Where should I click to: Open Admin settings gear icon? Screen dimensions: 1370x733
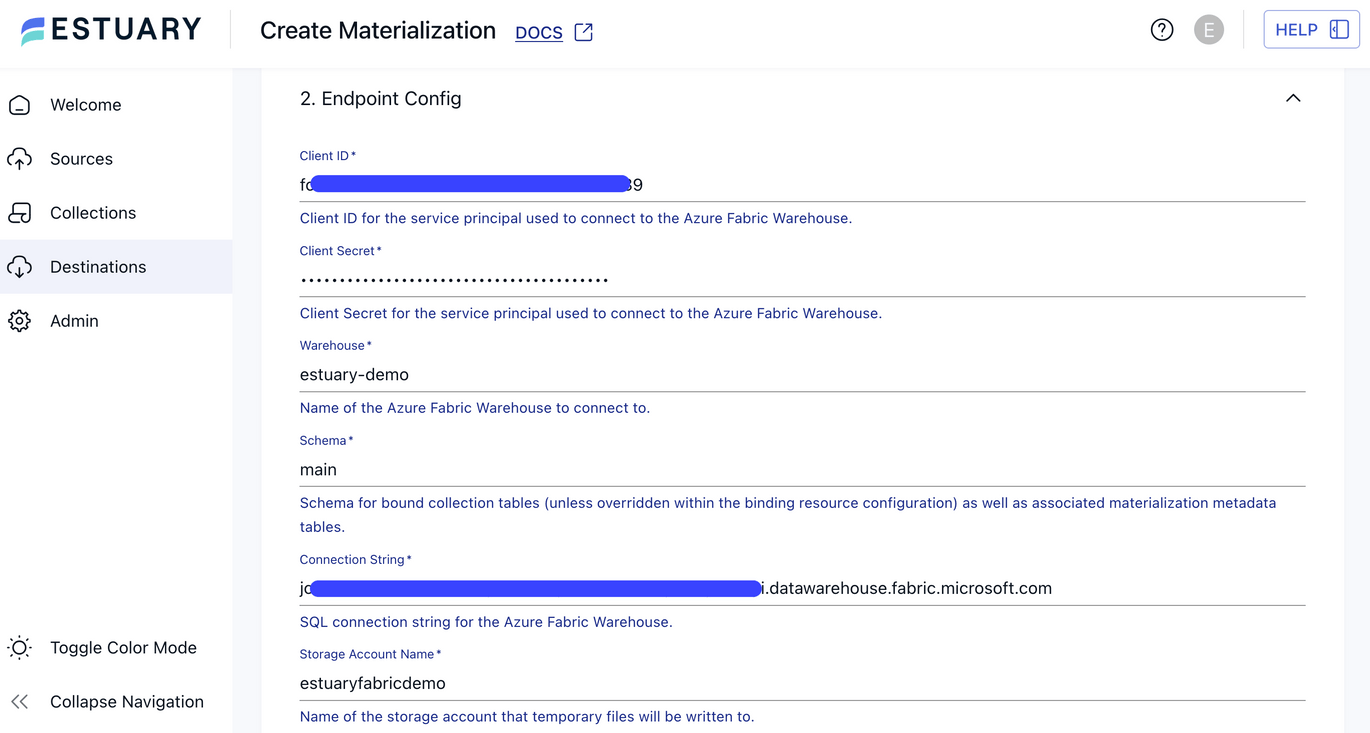tap(20, 320)
